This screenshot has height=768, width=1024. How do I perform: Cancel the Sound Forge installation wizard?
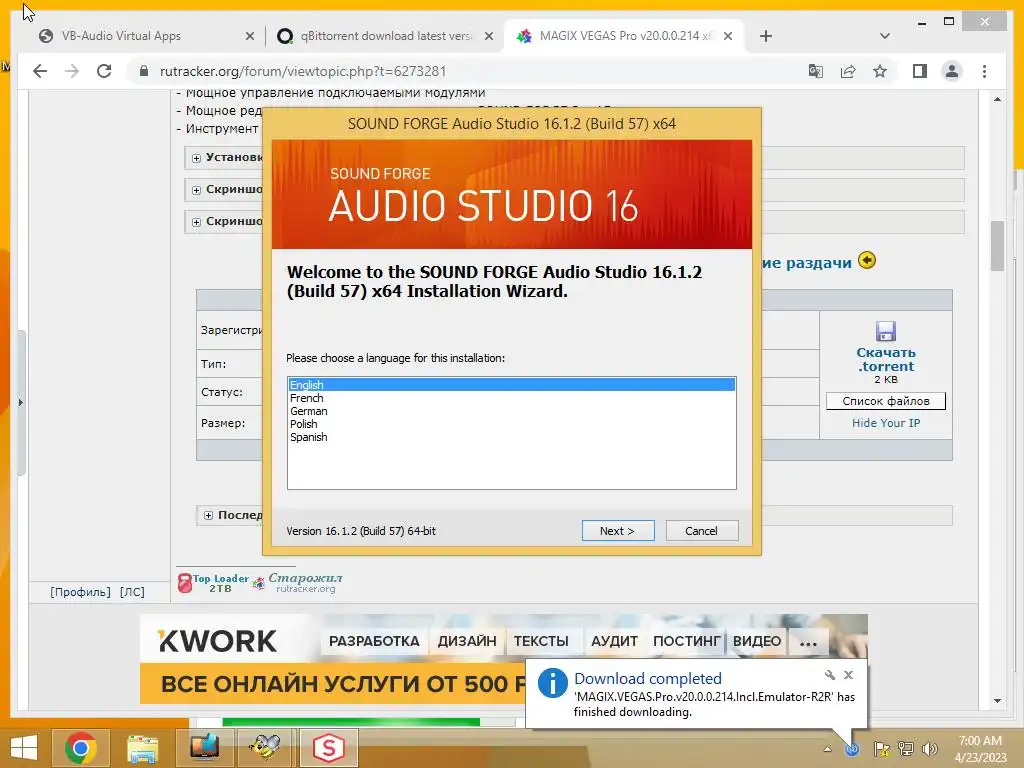click(701, 531)
